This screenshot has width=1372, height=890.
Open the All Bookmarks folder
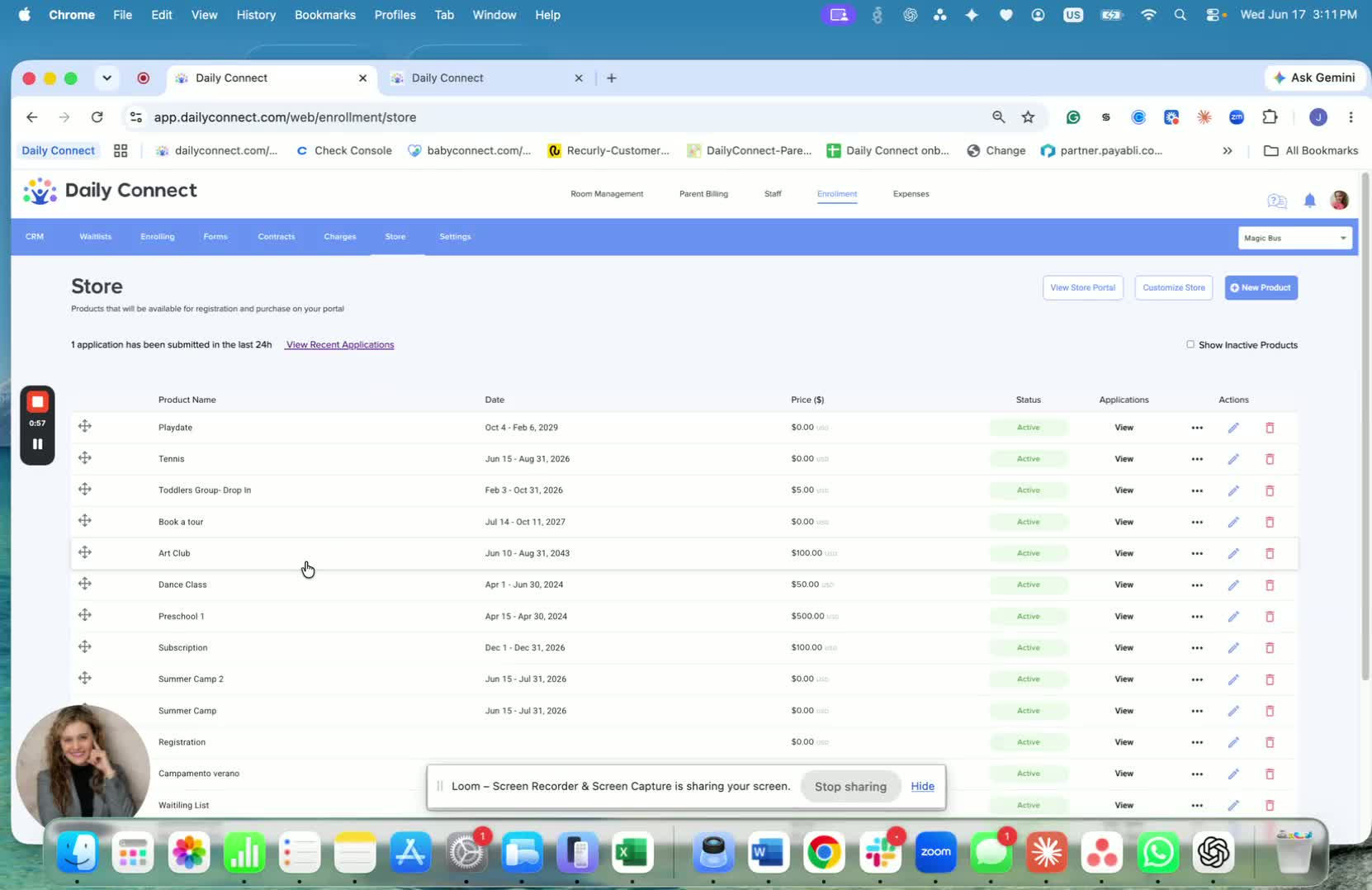click(x=1311, y=150)
